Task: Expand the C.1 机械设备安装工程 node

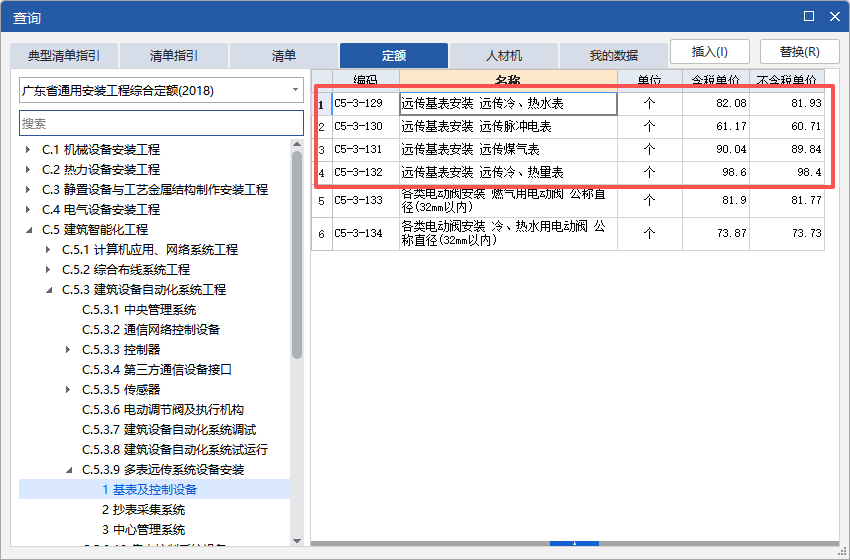Action: coord(29,150)
